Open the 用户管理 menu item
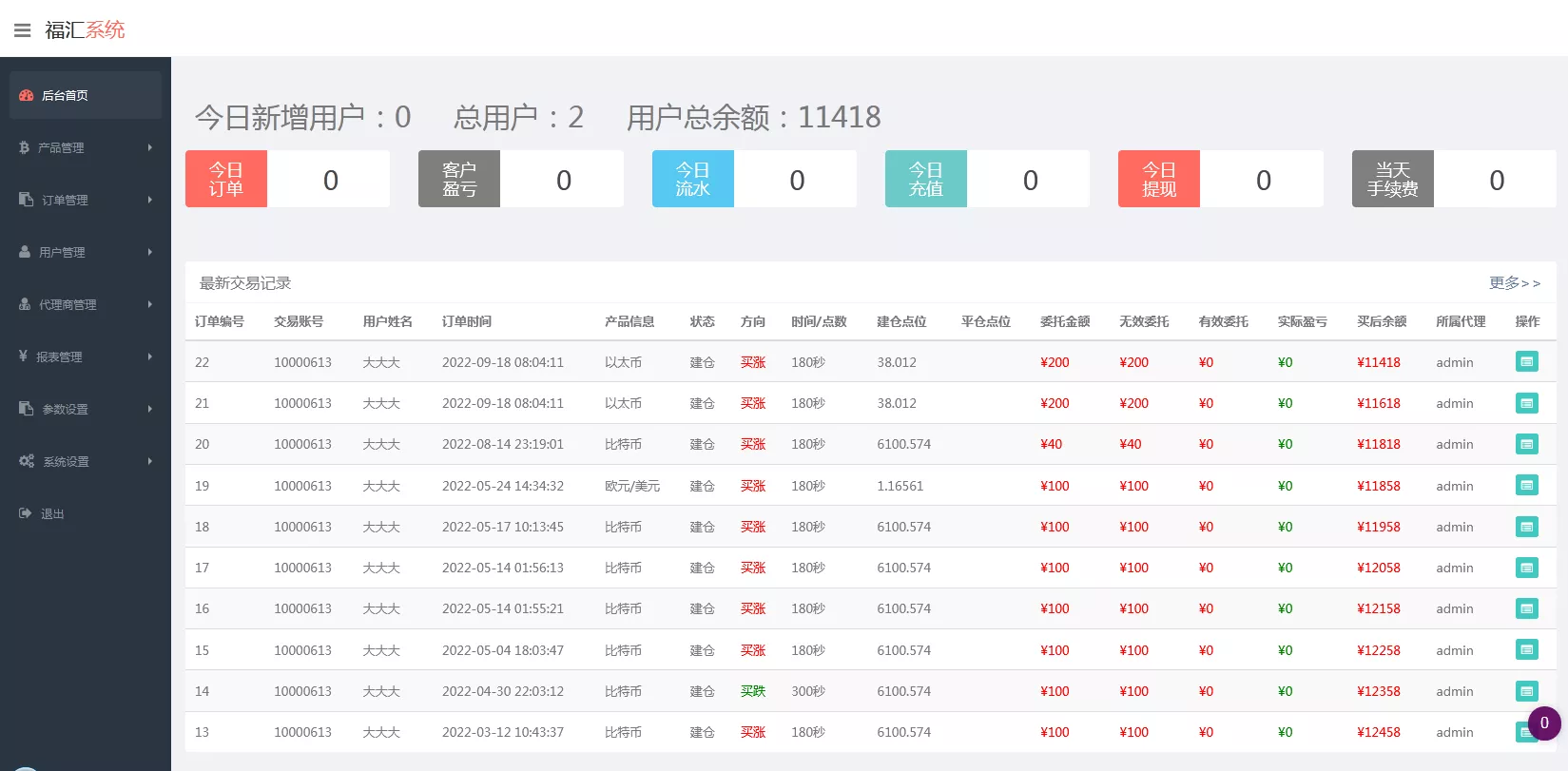 [63, 252]
